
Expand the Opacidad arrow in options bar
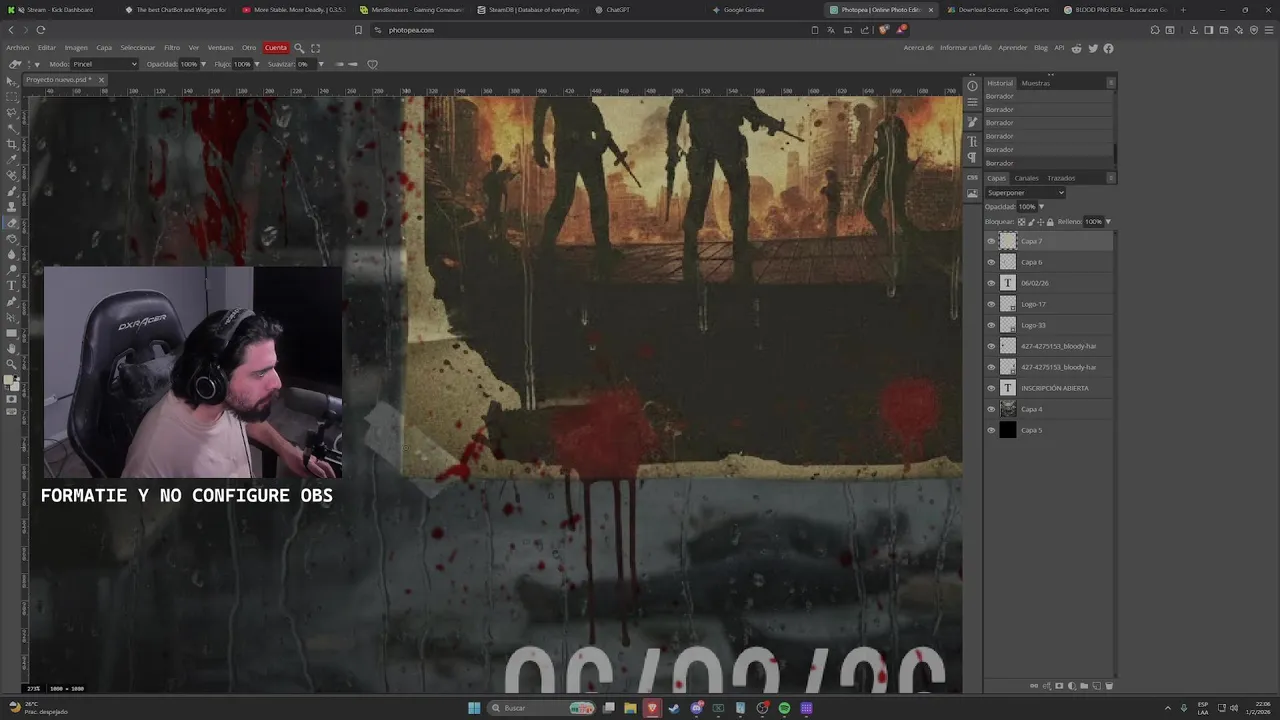coord(203,64)
